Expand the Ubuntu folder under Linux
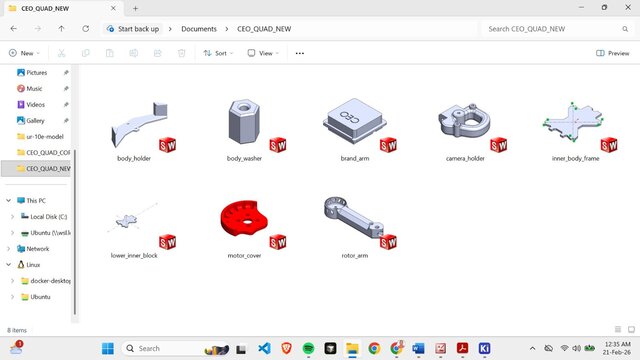640x360 pixels. 12,297
